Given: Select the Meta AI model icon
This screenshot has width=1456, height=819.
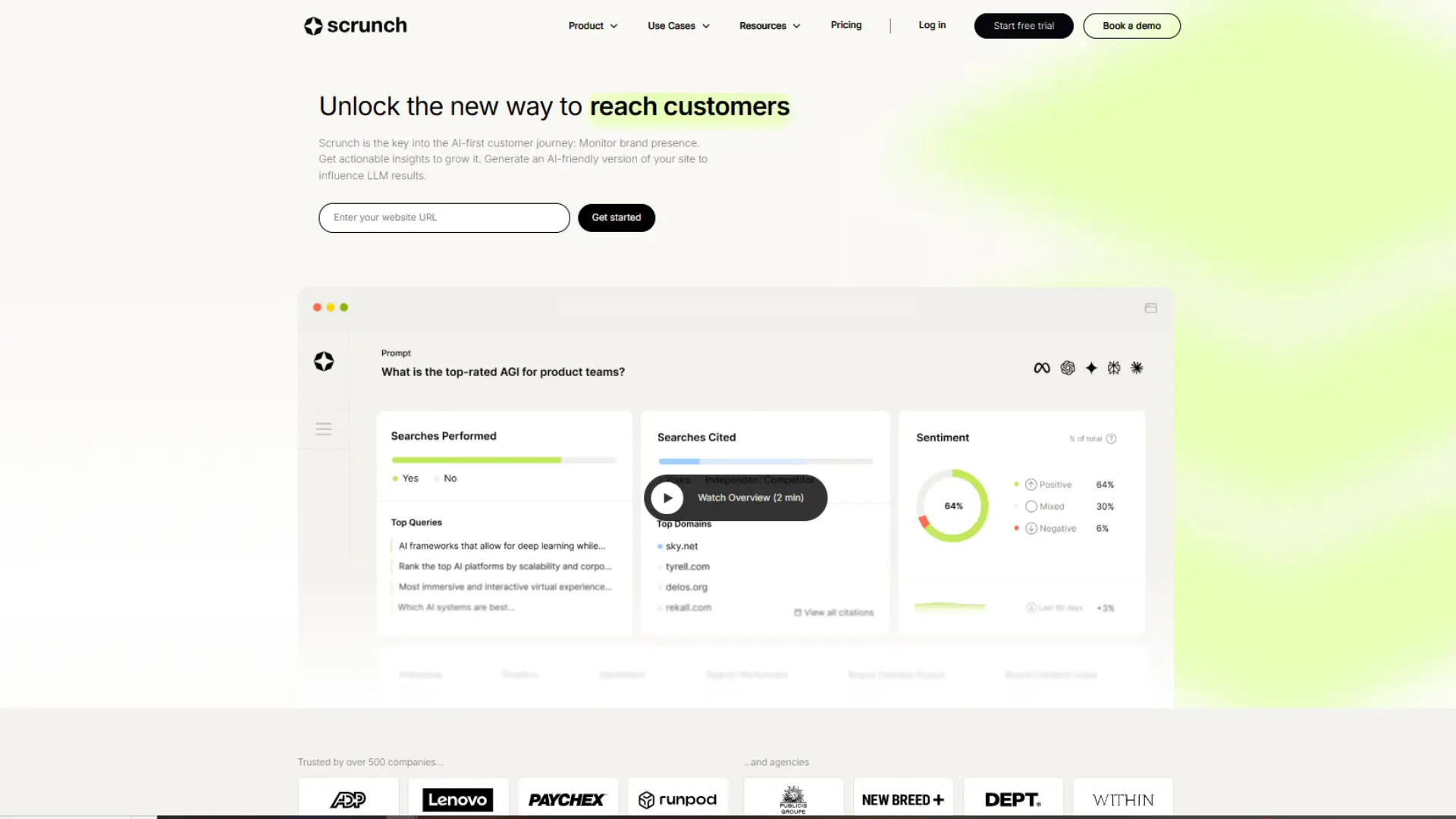Looking at the screenshot, I should (x=1041, y=368).
